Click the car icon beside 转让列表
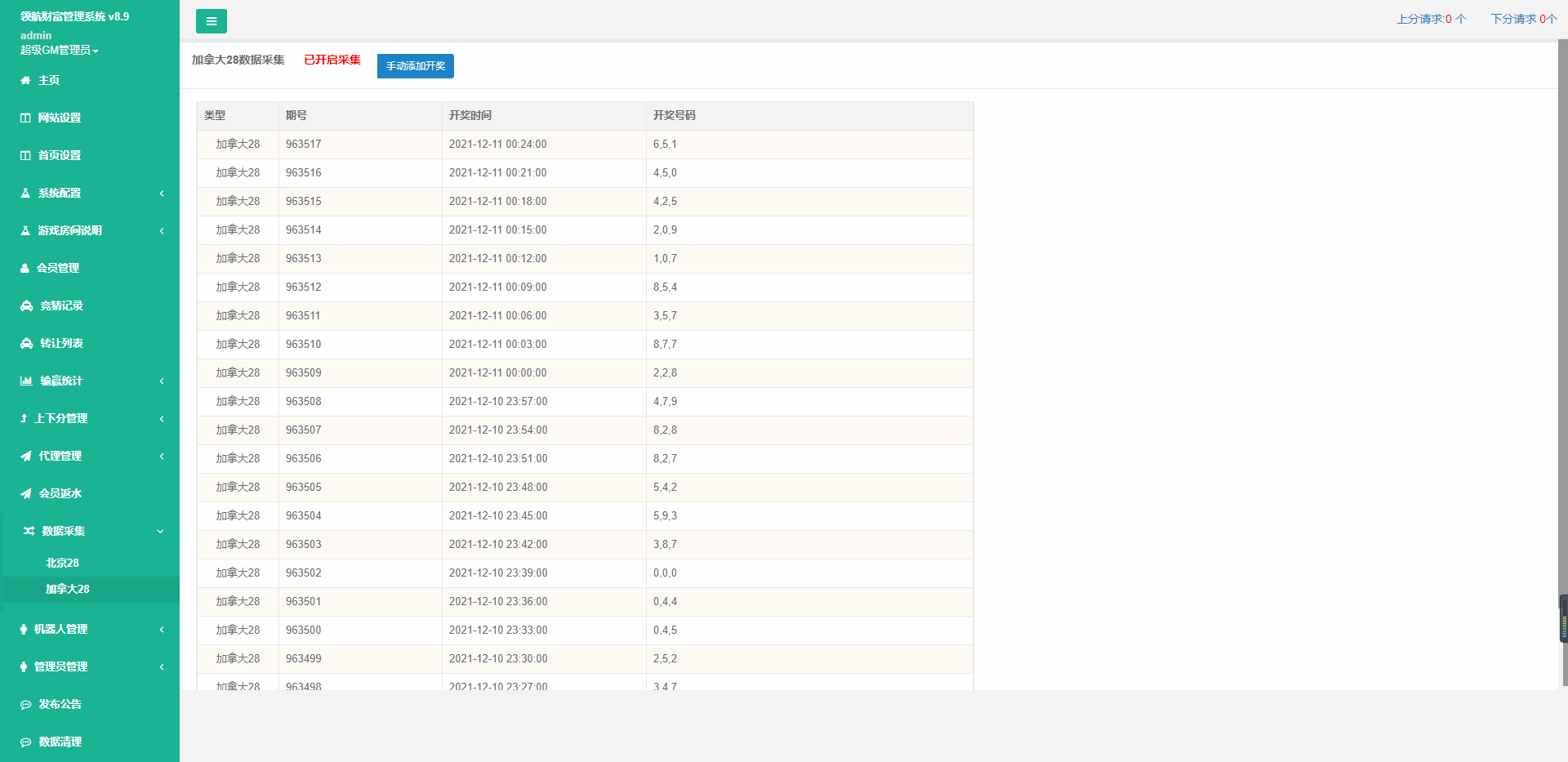The width and height of the screenshot is (1568, 762). click(x=27, y=343)
